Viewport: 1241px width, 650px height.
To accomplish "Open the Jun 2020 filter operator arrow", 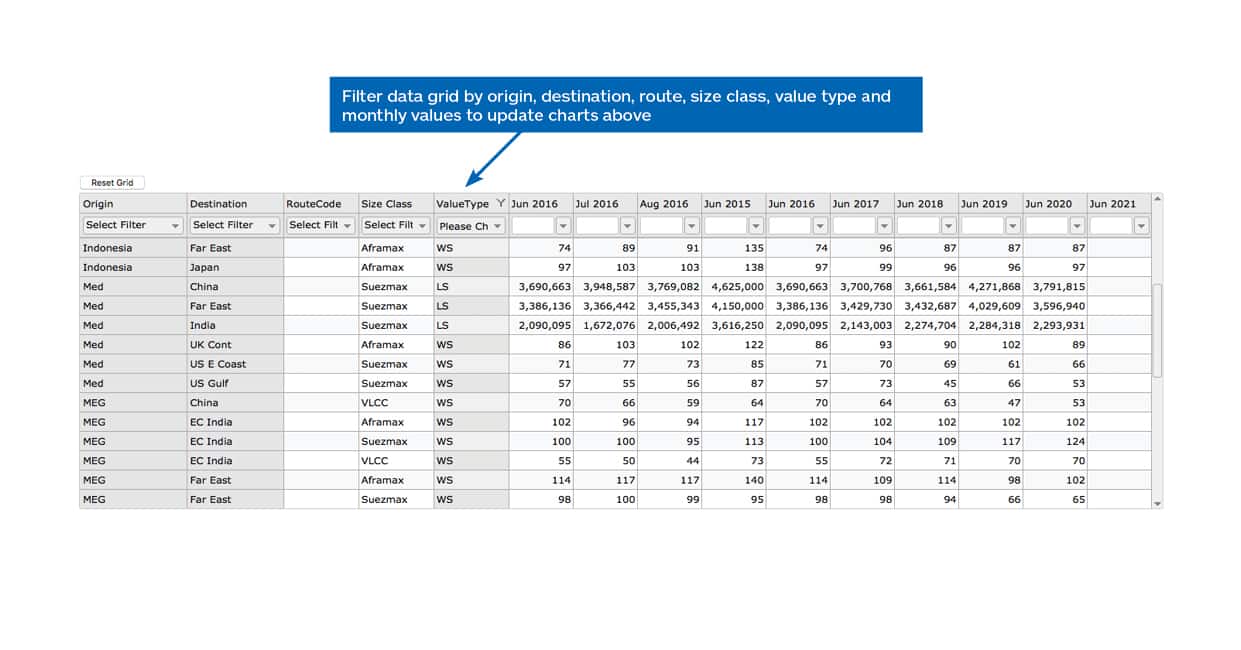I will [x=1076, y=226].
